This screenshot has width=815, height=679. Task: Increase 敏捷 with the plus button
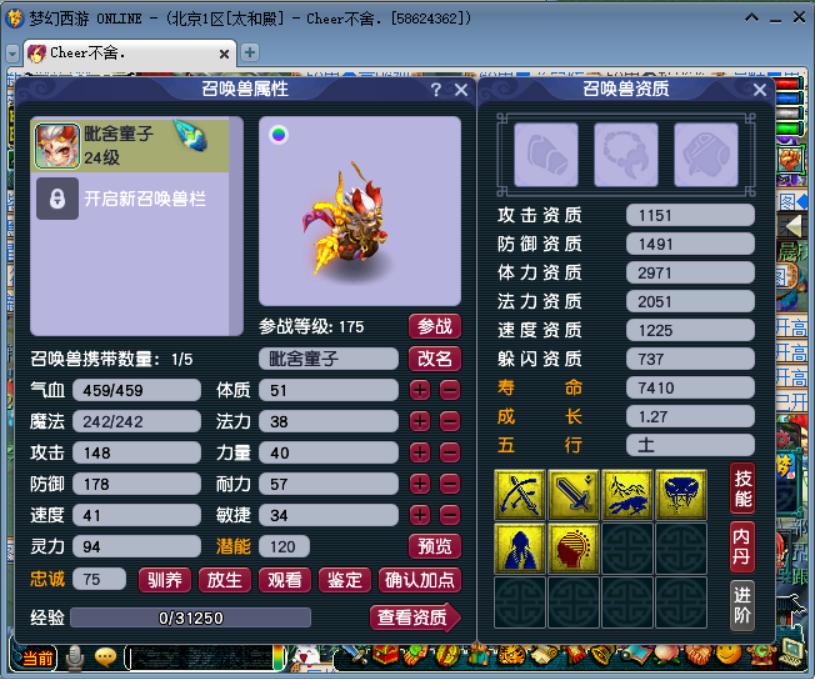[x=420, y=515]
